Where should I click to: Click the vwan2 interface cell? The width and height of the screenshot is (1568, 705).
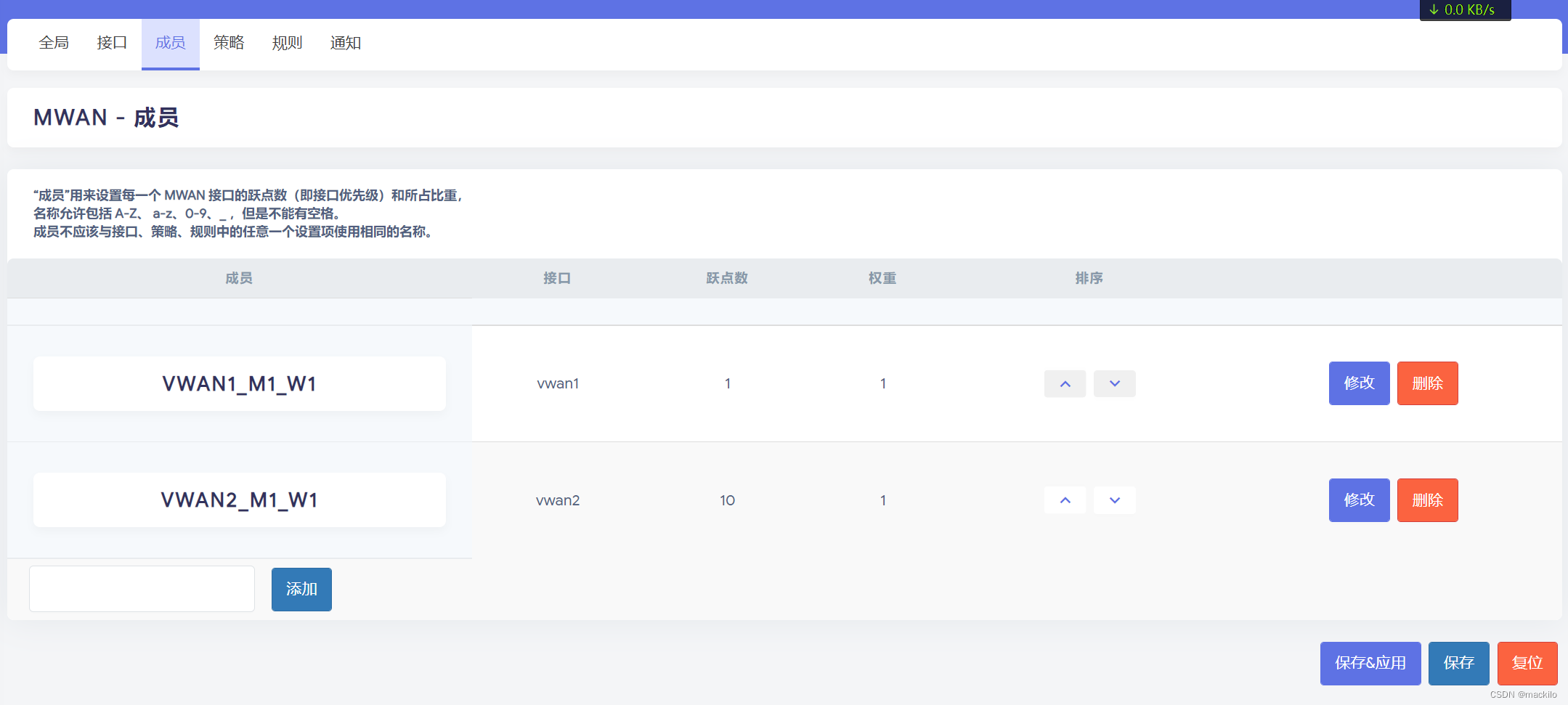coord(558,500)
